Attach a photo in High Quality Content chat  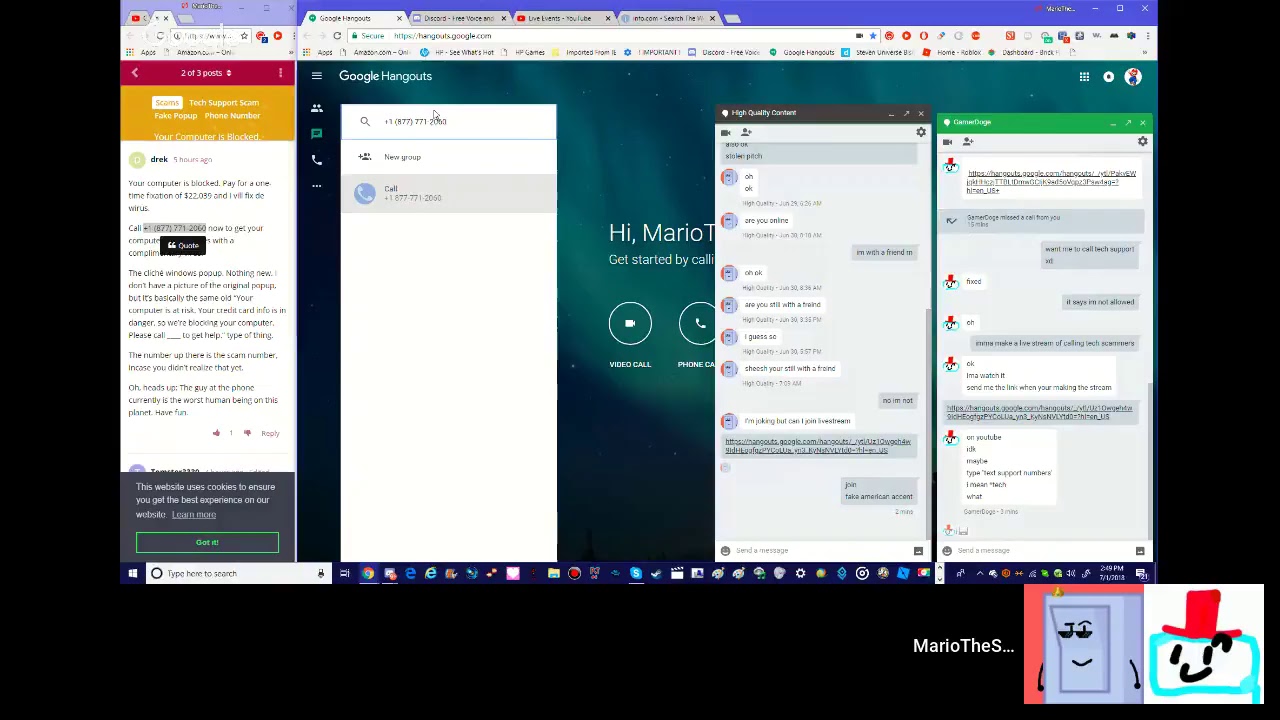pyautogui.click(x=918, y=551)
